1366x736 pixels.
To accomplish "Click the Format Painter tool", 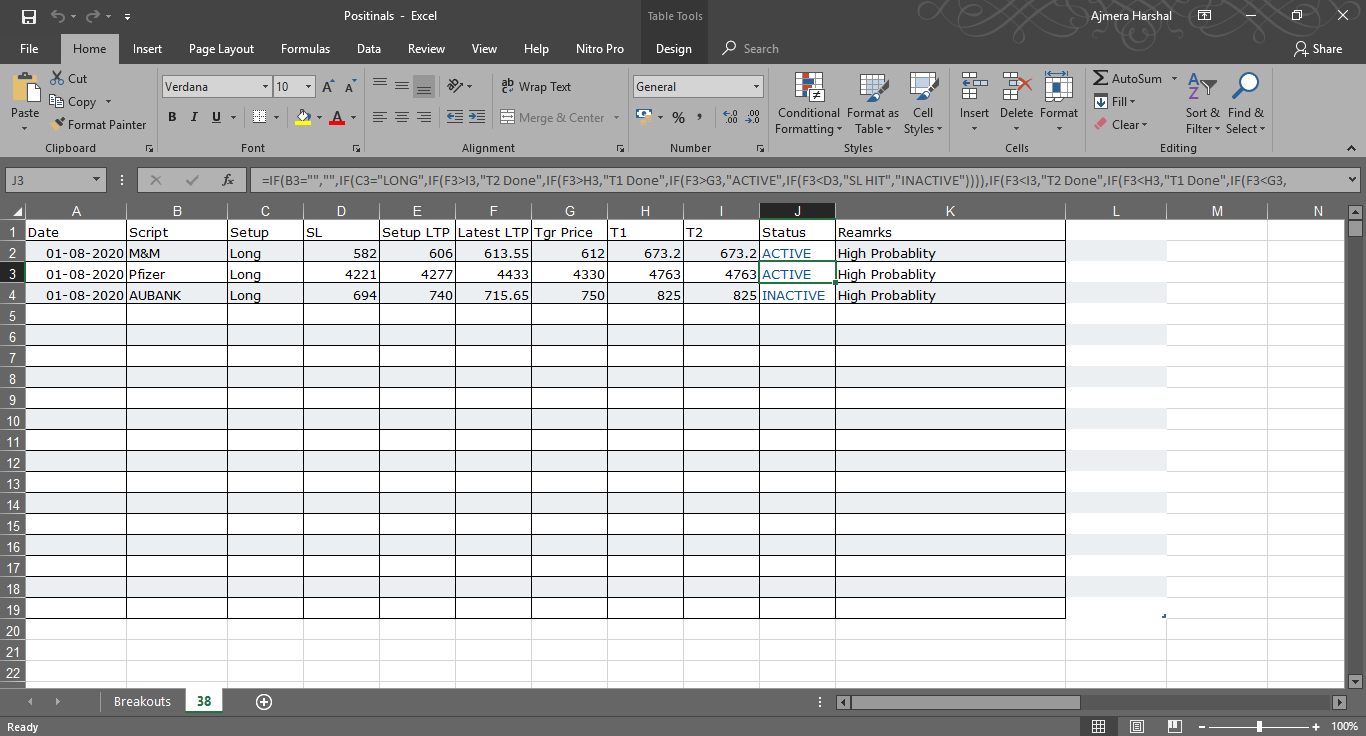I will (98, 125).
